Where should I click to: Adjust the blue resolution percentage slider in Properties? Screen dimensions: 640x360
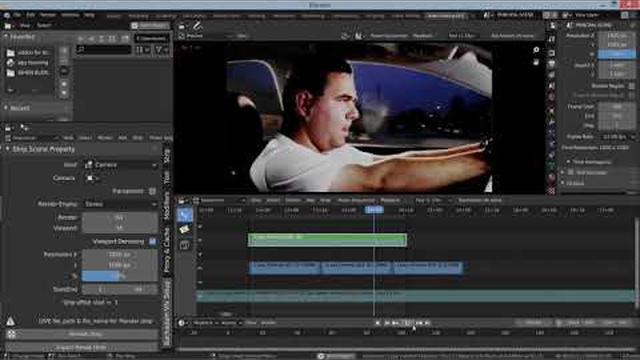(x=617, y=54)
